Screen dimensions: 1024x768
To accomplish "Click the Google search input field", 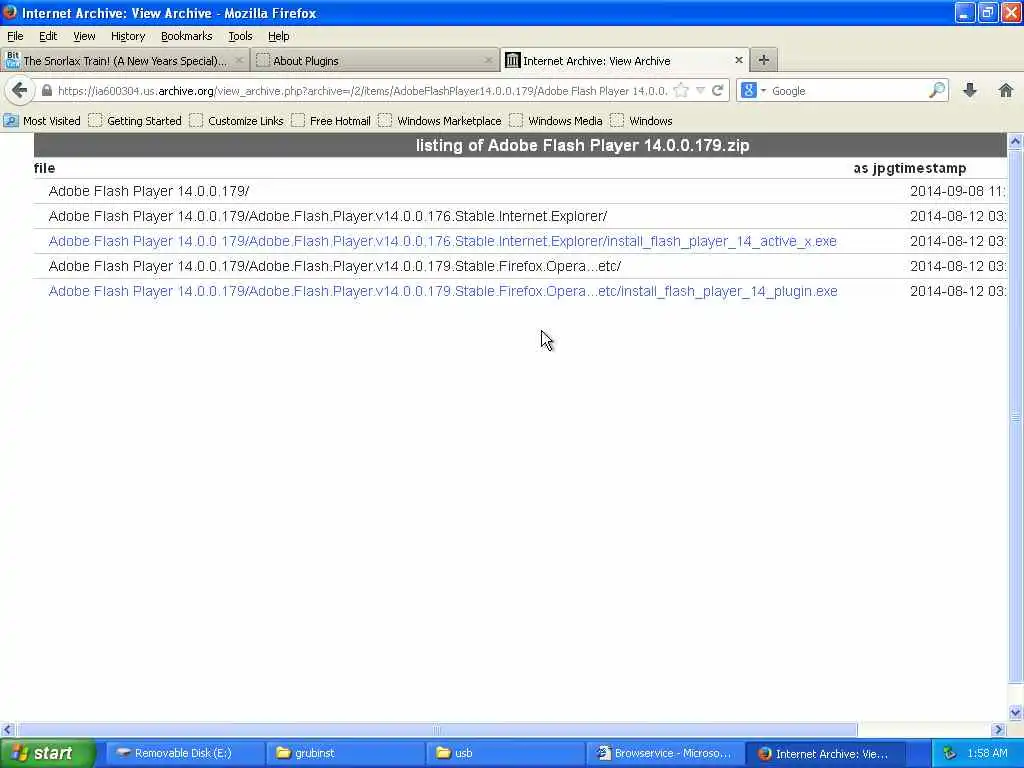I will (x=848, y=91).
